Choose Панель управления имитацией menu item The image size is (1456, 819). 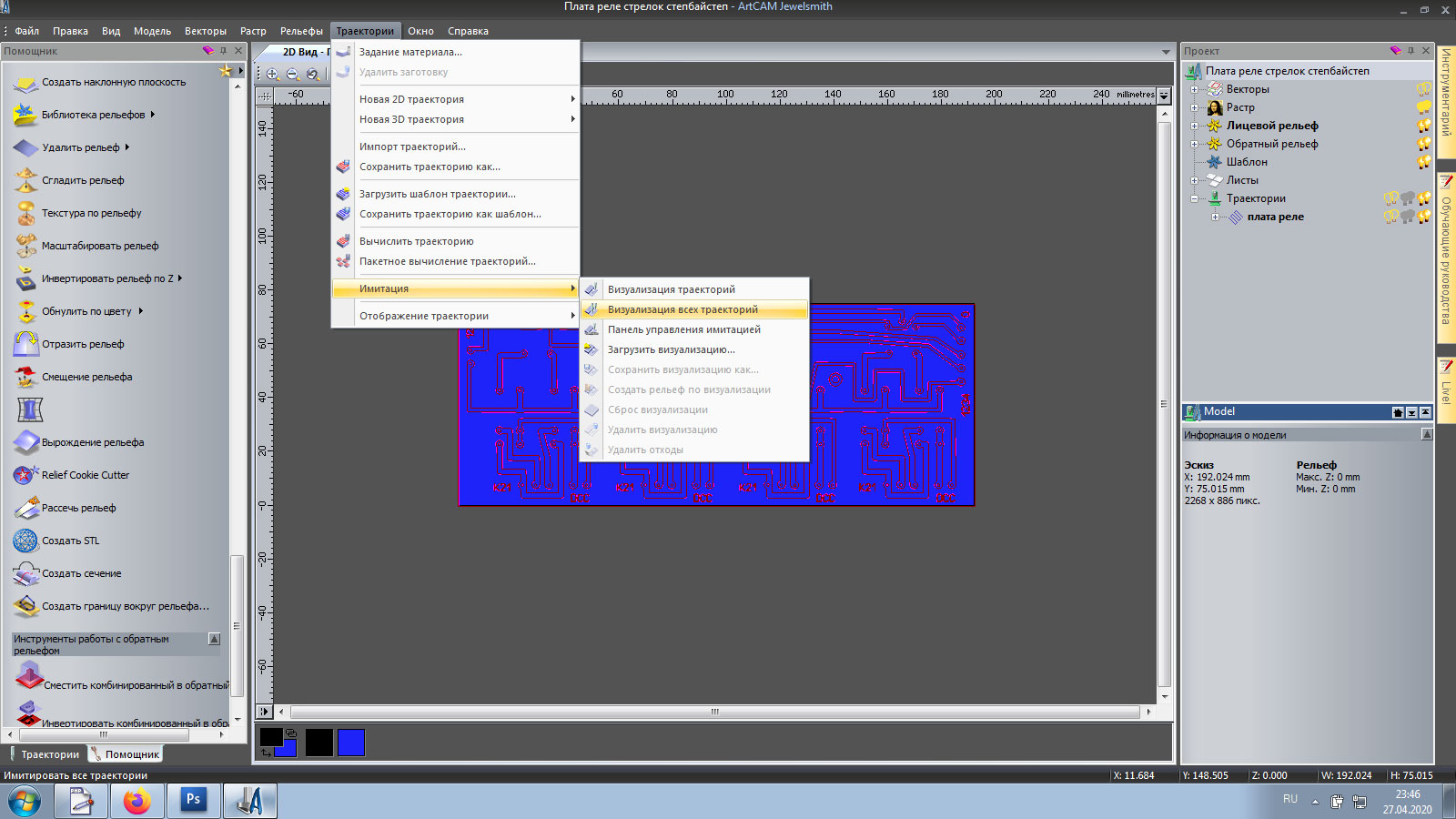pos(693,329)
